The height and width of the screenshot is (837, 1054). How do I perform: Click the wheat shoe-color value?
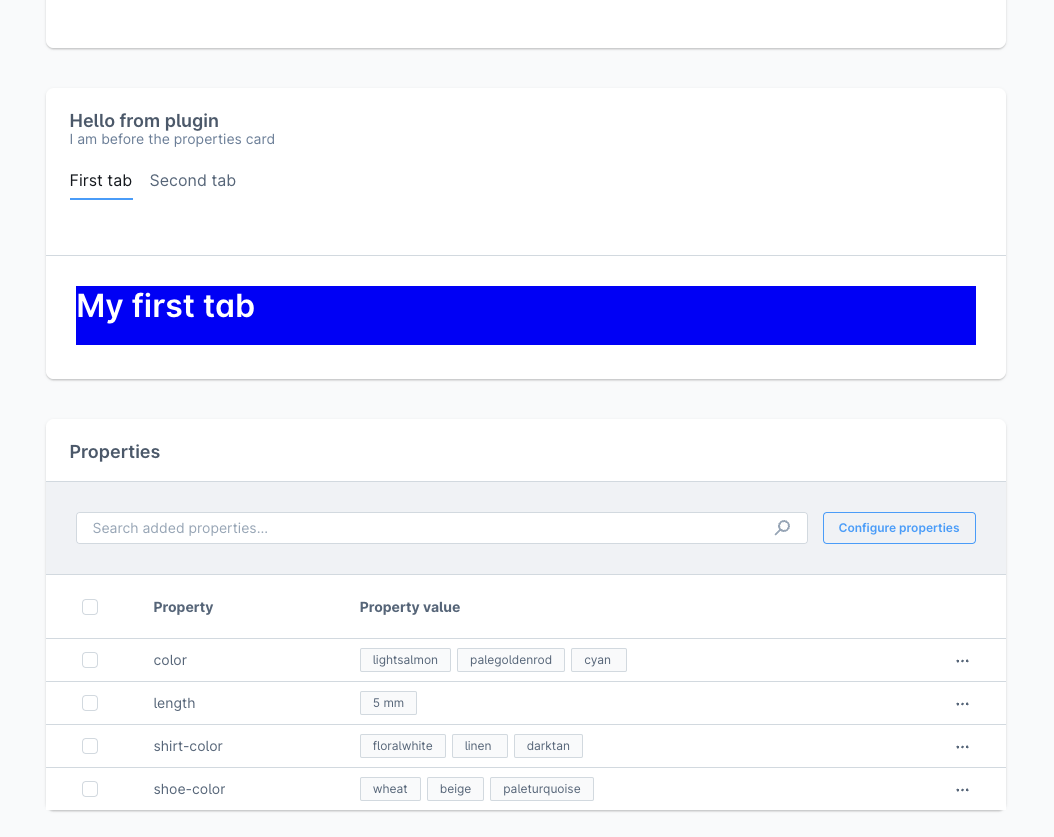(x=390, y=789)
